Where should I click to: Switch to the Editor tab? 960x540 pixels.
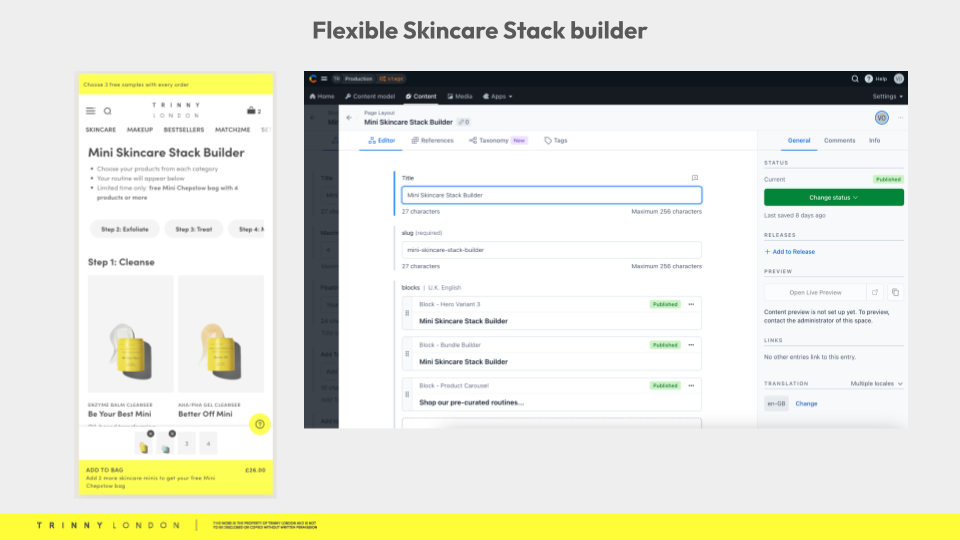tap(381, 140)
